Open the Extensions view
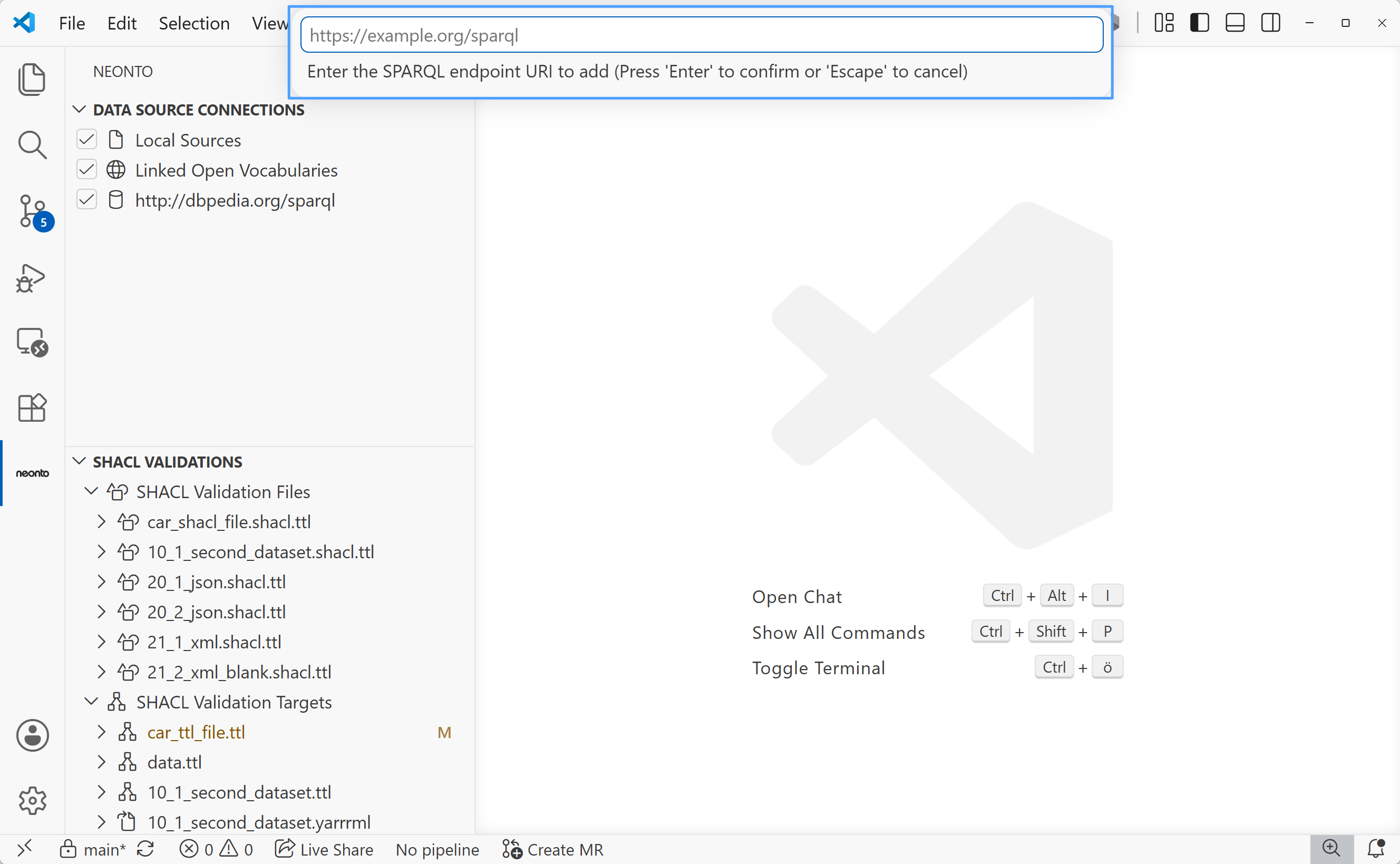1400x864 pixels. point(32,408)
